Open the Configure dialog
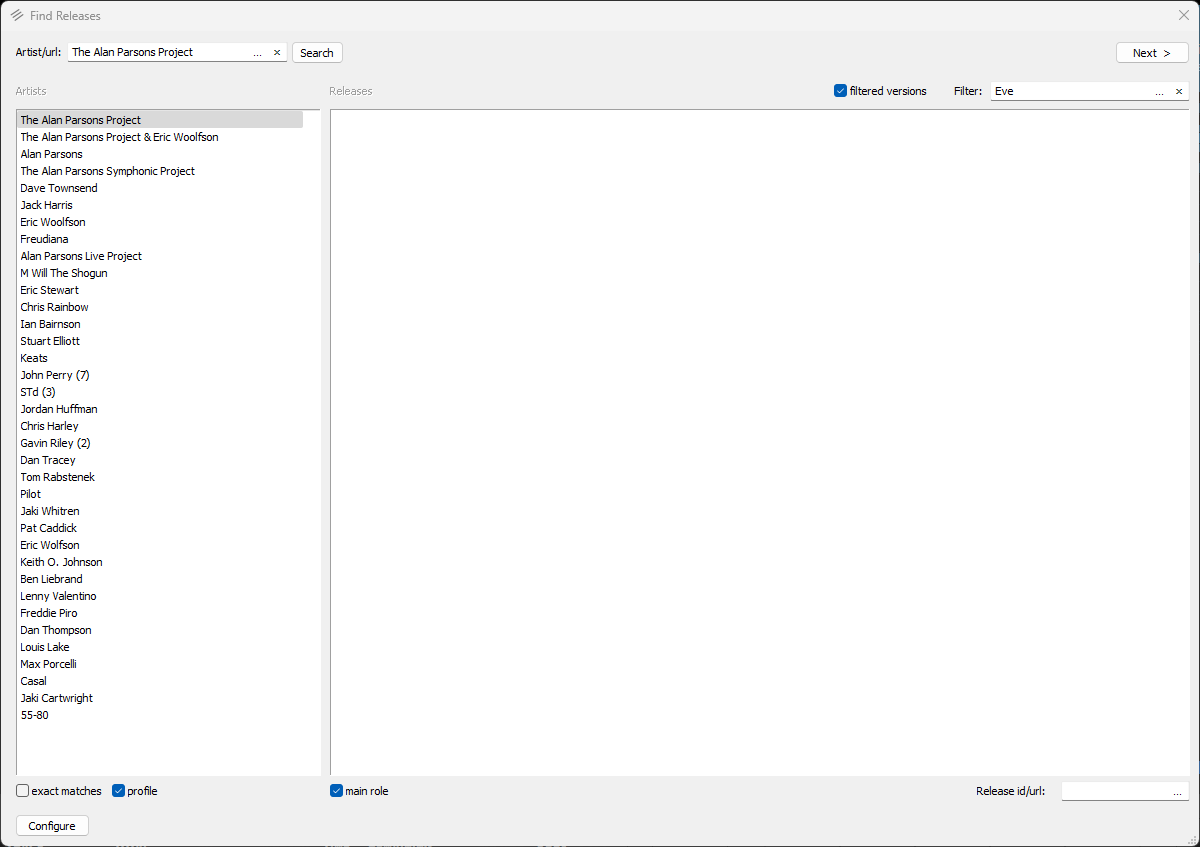 click(52, 826)
